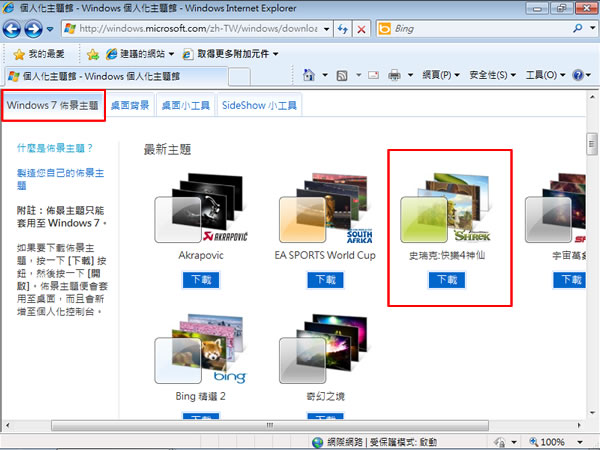Open 建議的網站 suggested sites dropdown

140,54
